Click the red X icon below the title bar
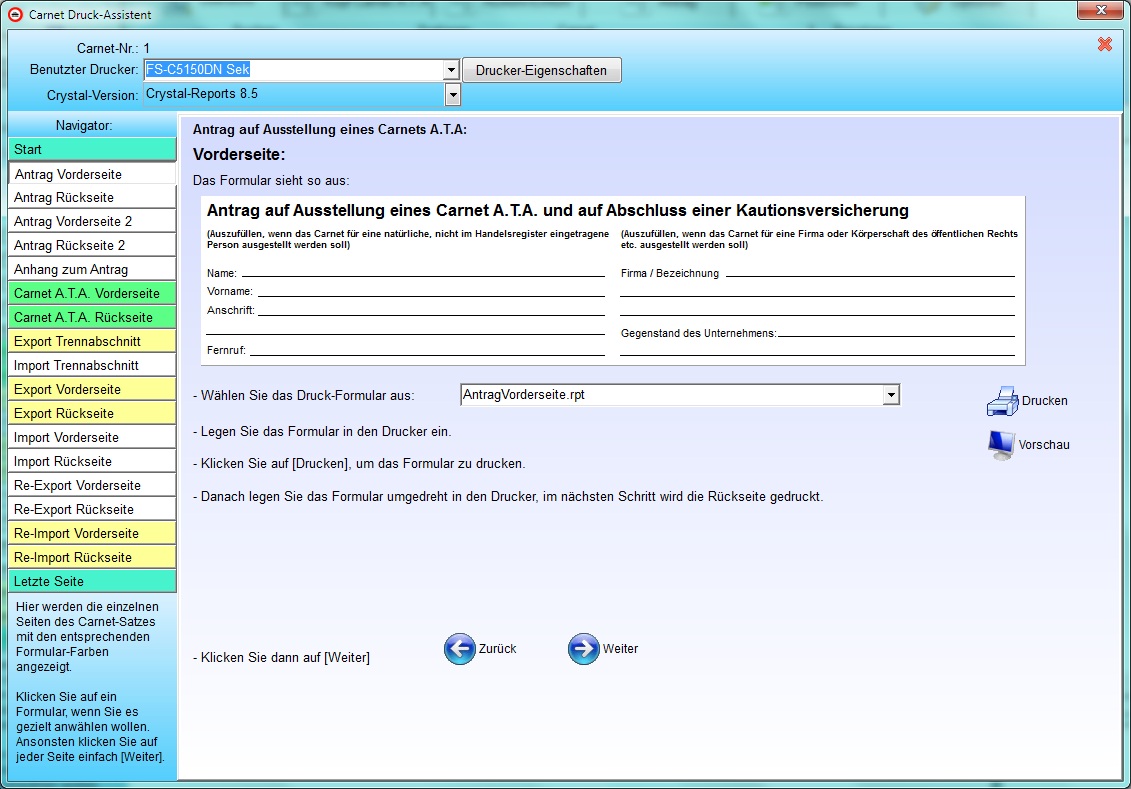 tap(1104, 45)
